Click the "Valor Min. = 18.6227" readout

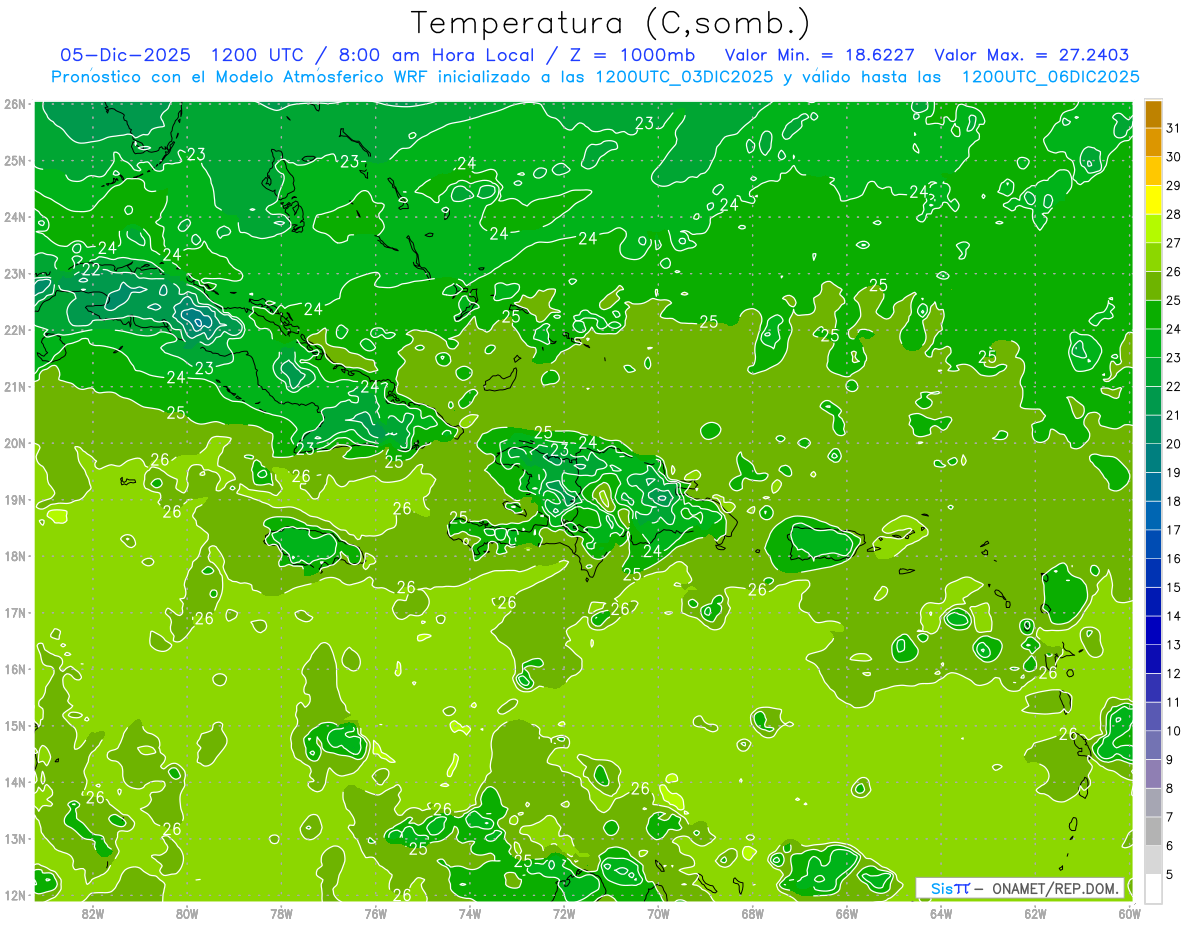820,55
